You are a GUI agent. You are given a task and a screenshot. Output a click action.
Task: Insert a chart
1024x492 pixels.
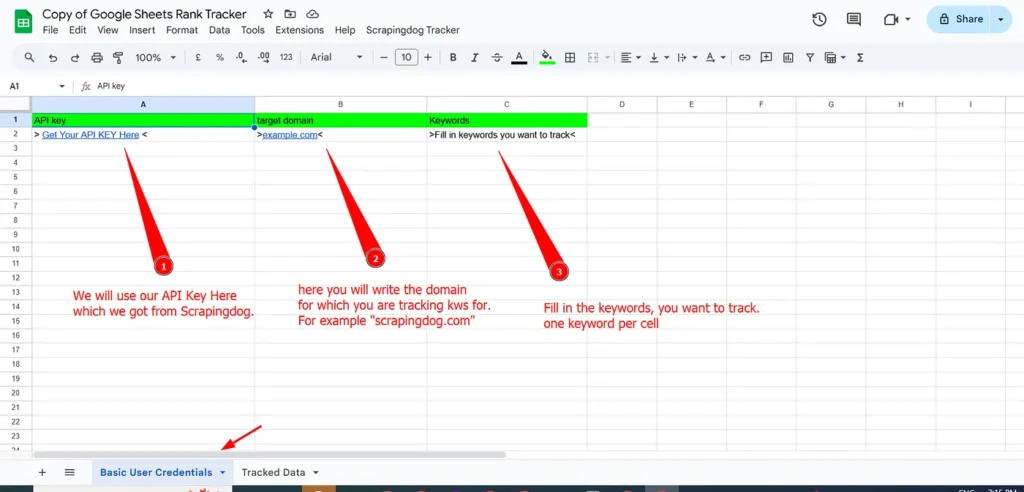(x=788, y=57)
